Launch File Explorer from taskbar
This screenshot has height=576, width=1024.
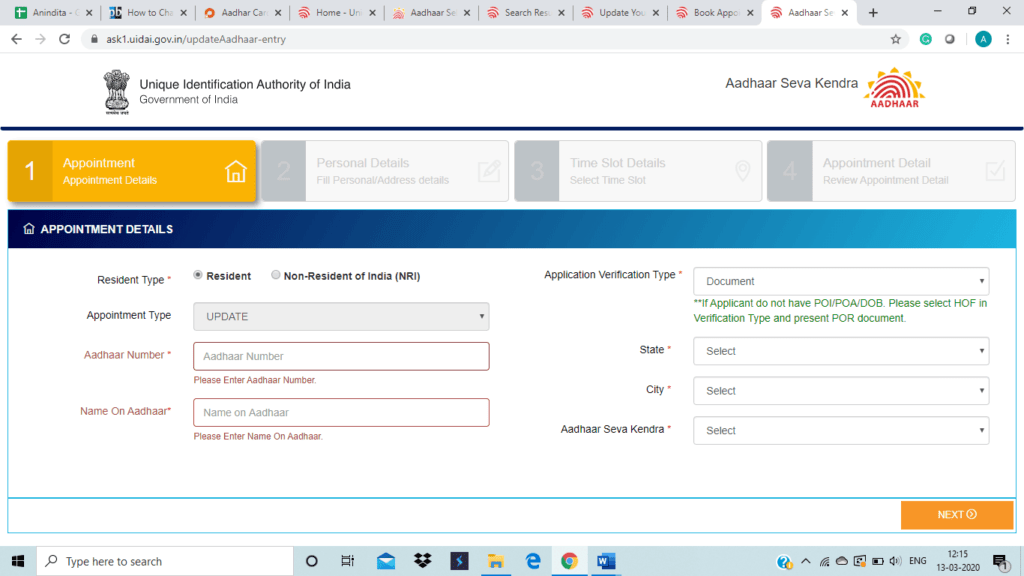click(x=495, y=561)
